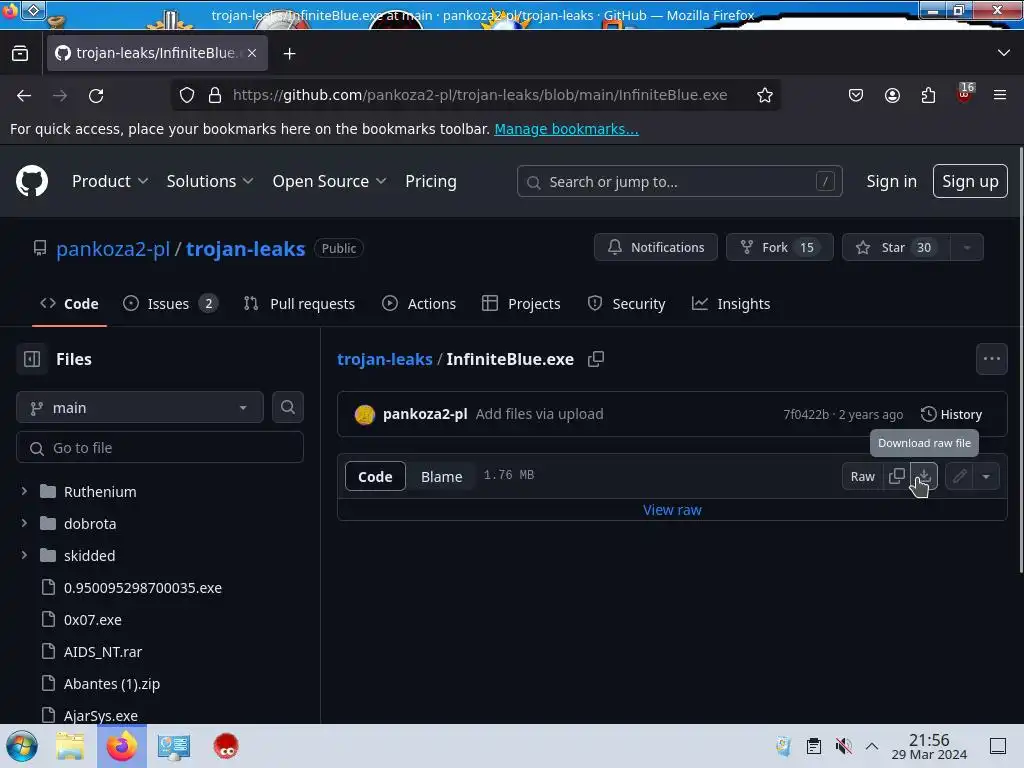Click the Notifications button
1024x768 pixels.
(656, 248)
